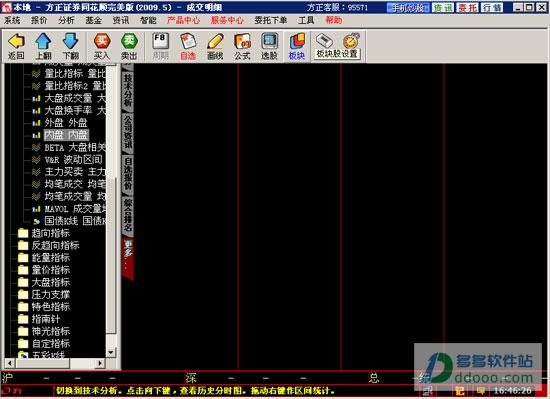The height and width of the screenshot is (399, 550).
Task: Open the 分析 menu
Action: pos(66,20)
